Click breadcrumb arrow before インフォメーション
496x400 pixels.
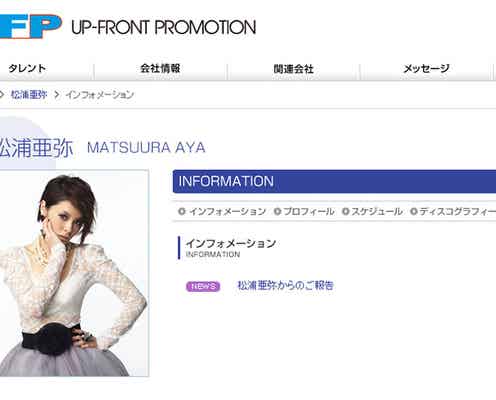pos(57,95)
